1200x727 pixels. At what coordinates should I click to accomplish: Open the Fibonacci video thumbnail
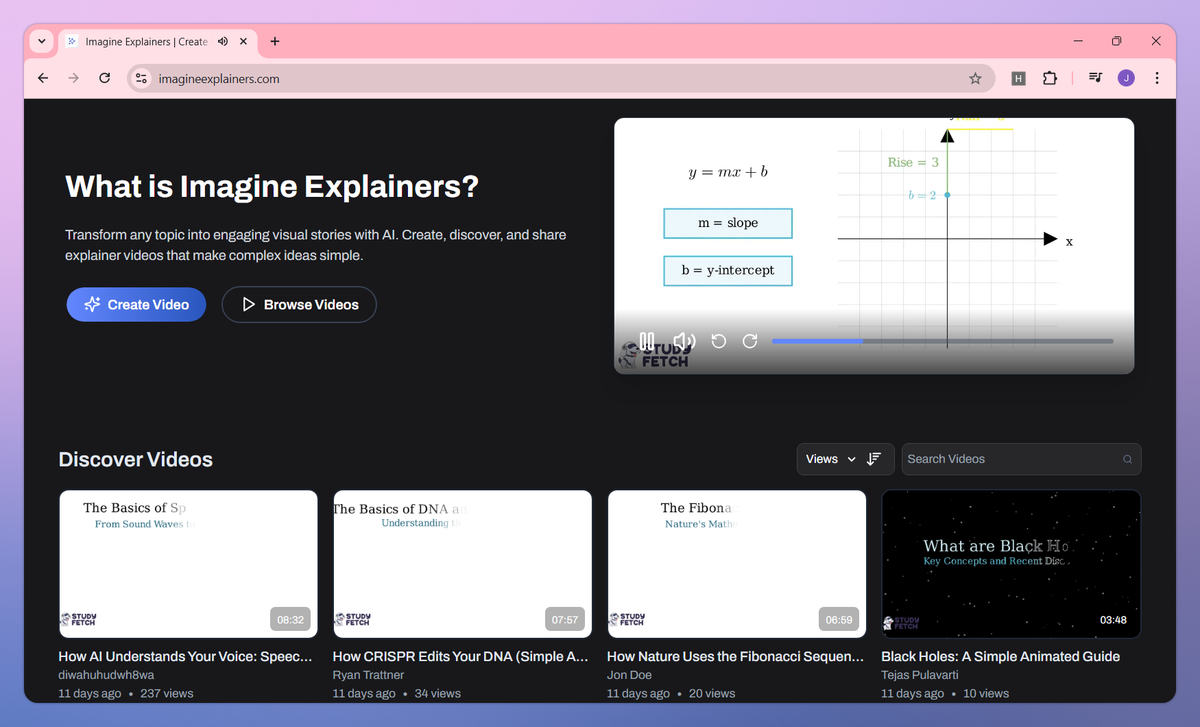point(737,564)
